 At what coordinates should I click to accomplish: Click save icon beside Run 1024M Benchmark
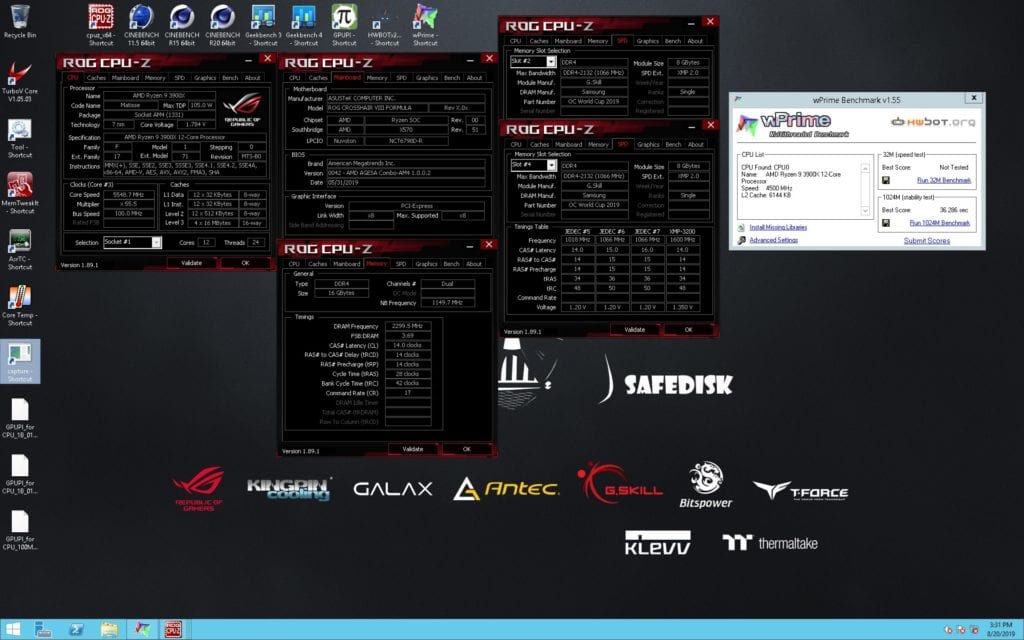tap(886, 223)
